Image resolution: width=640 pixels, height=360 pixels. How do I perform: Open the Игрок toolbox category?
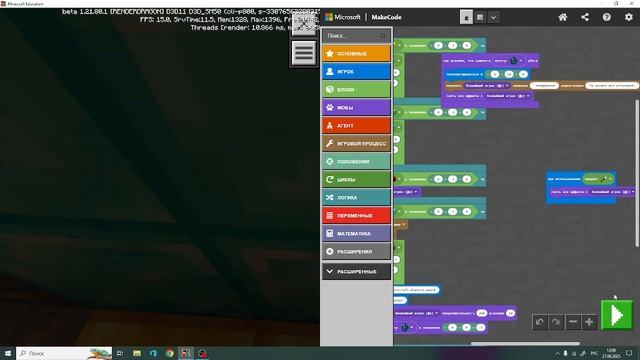click(x=356, y=71)
